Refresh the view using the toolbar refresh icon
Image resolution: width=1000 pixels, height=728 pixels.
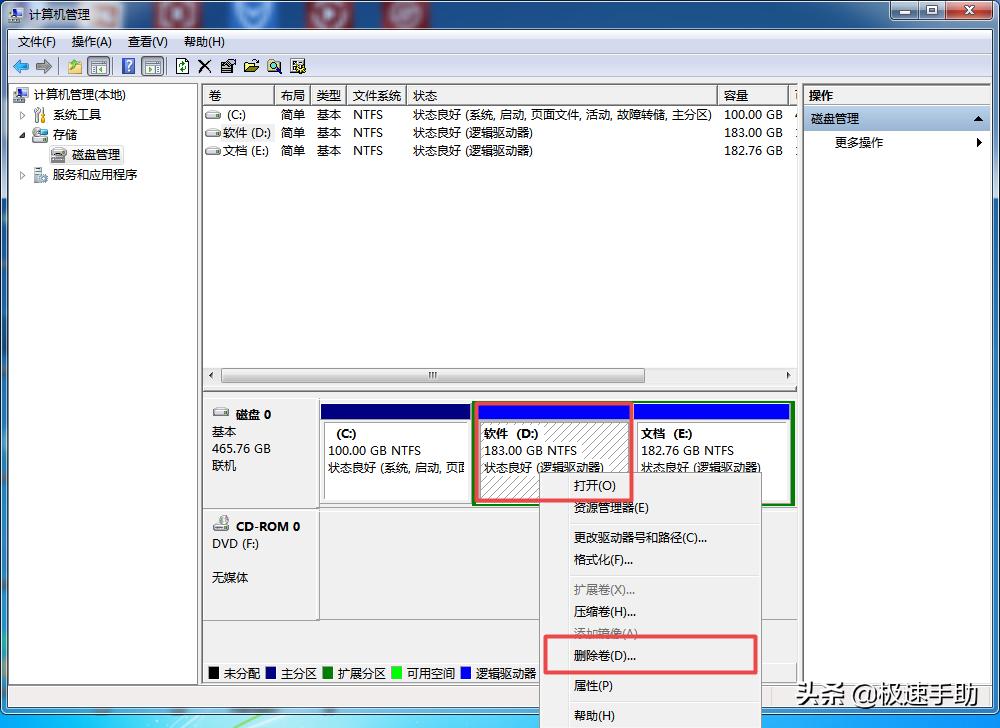(x=183, y=66)
